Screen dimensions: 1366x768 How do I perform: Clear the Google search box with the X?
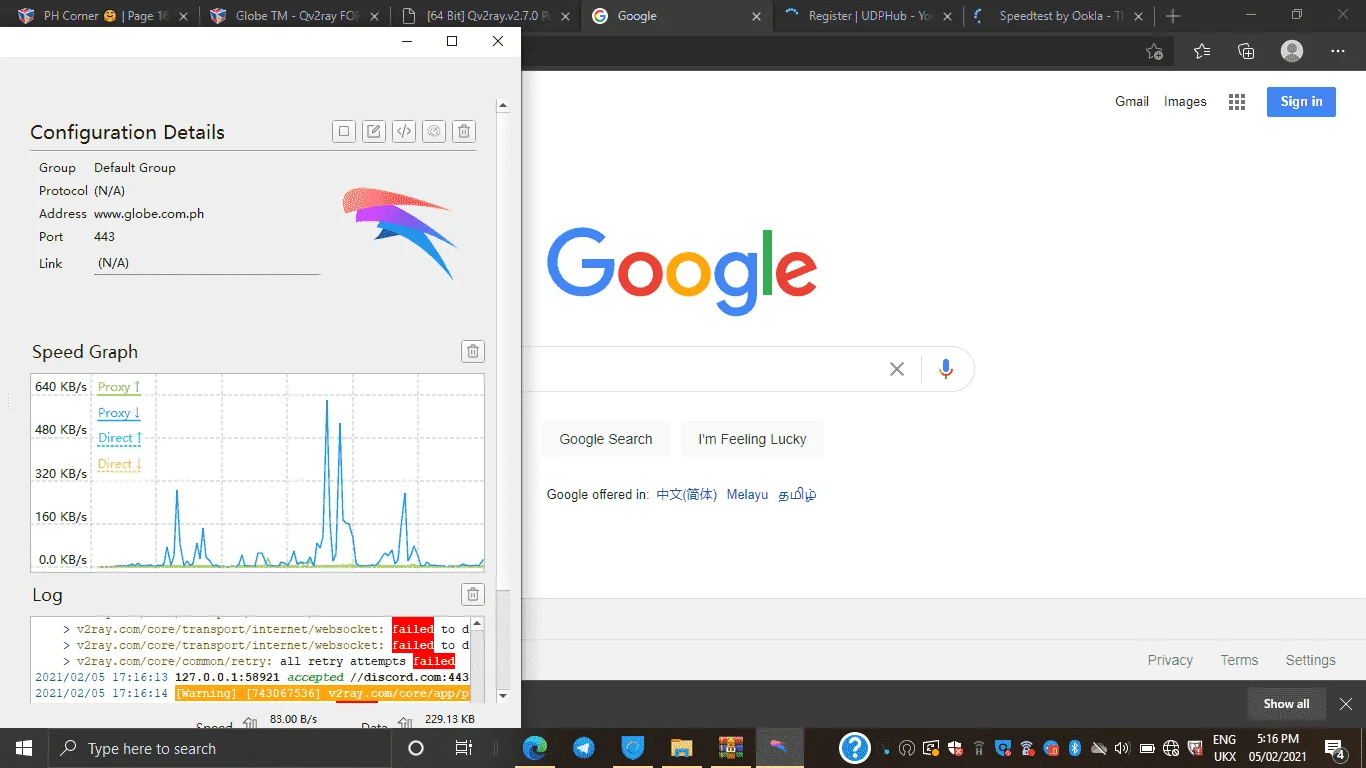click(897, 369)
